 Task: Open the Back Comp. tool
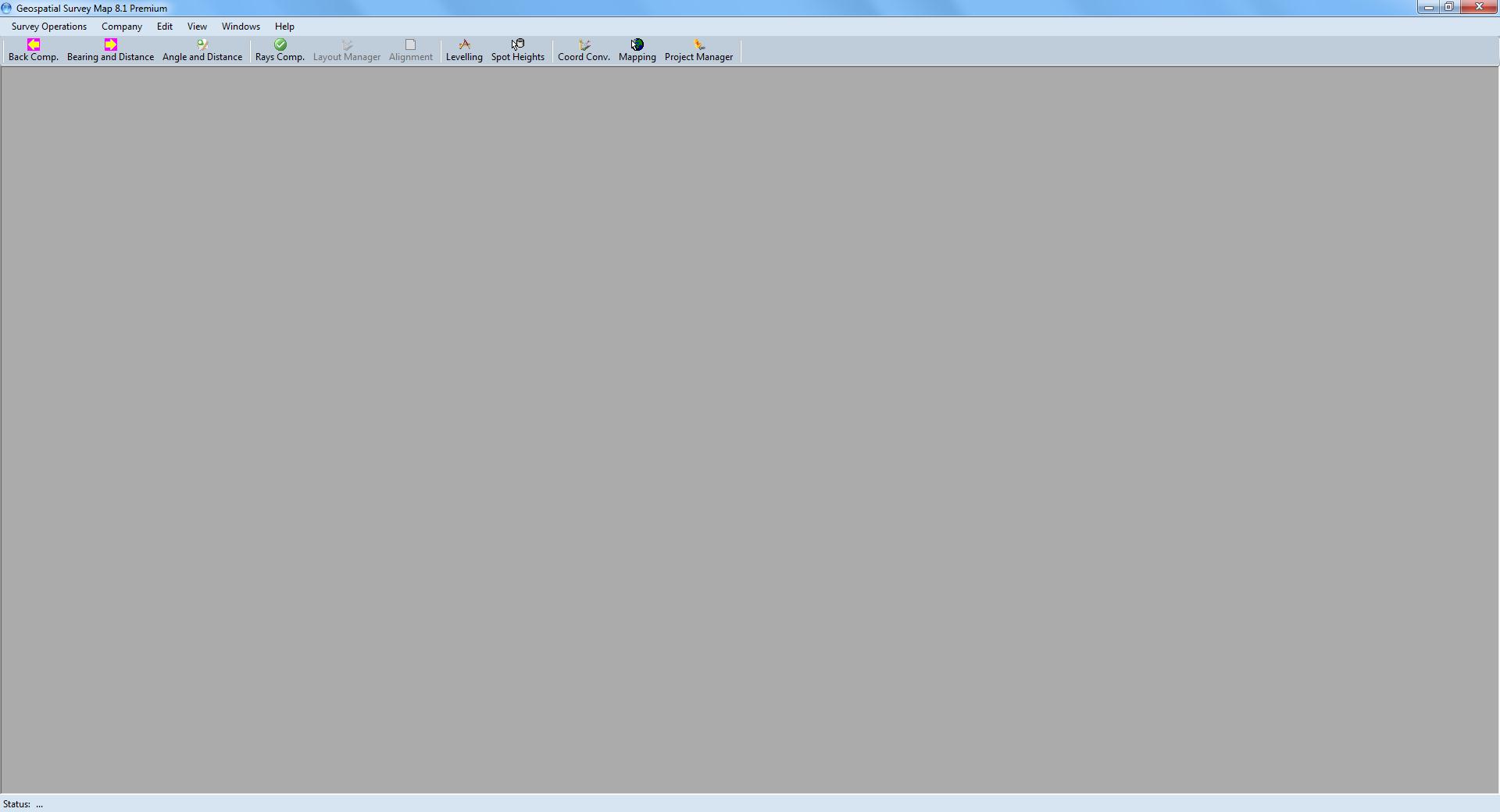[34, 51]
